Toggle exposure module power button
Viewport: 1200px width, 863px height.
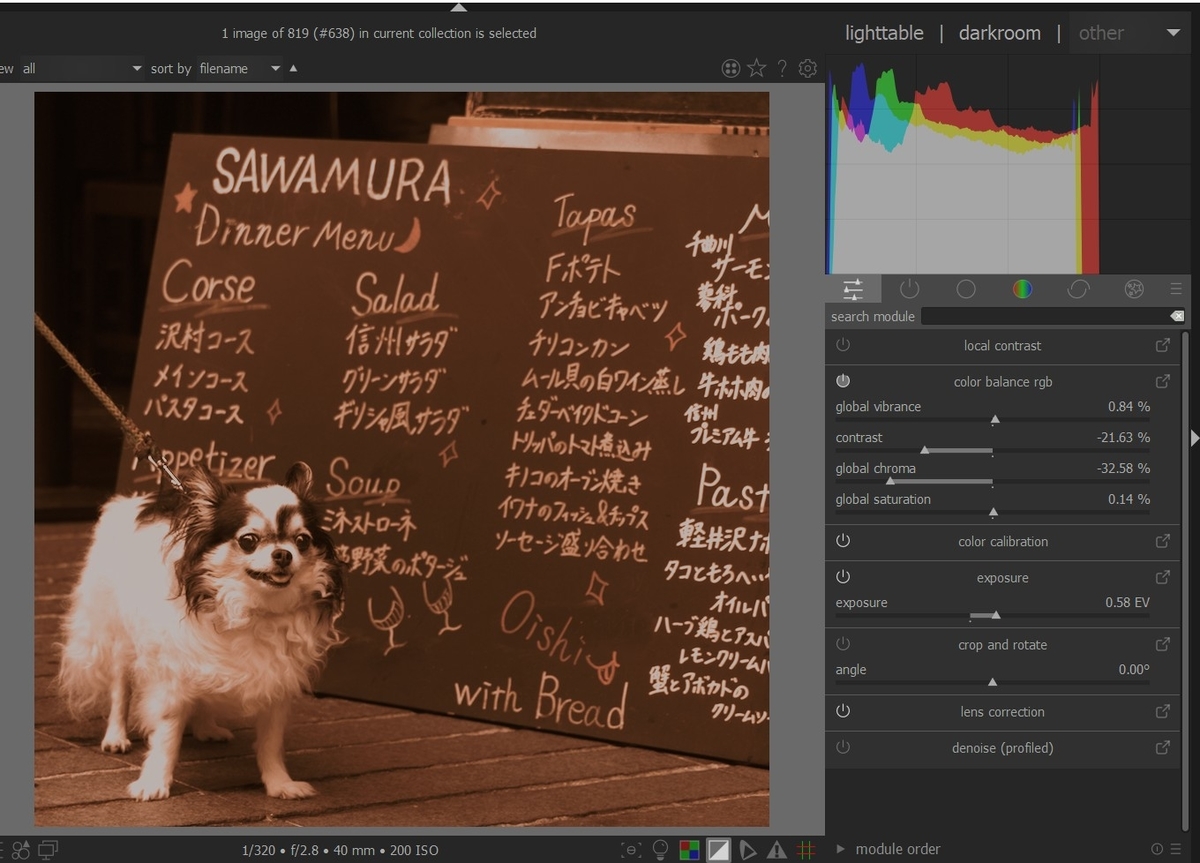pyautogui.click(x=843, y=577)
